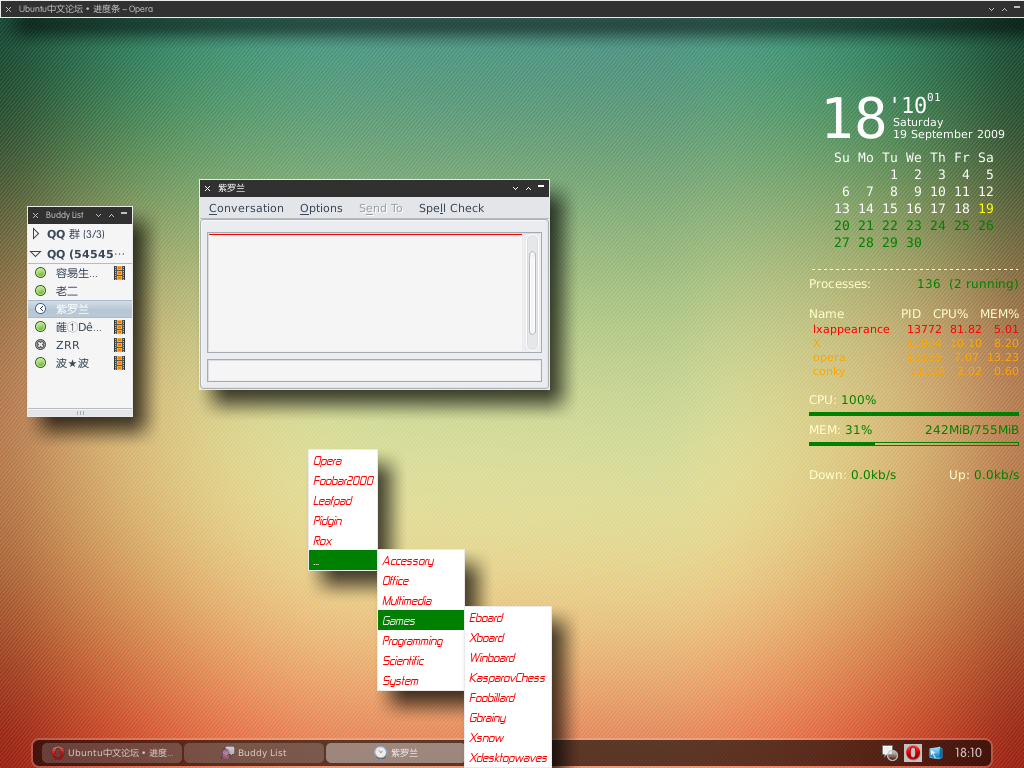The width and height of the screenshot is (1024, 768).
Task: Click the down-arrow button in 紫罗兰 window title bar
Action: (x=515, y=188)
